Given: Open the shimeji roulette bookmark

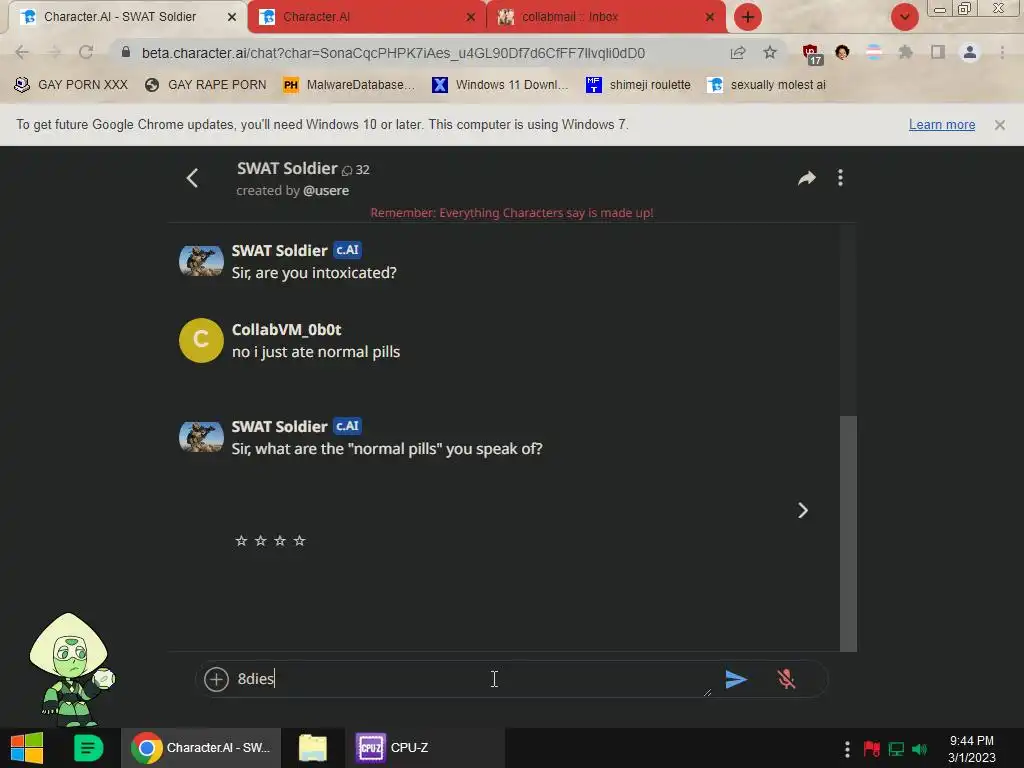Looking at the screenshot, I should (638, 85).
